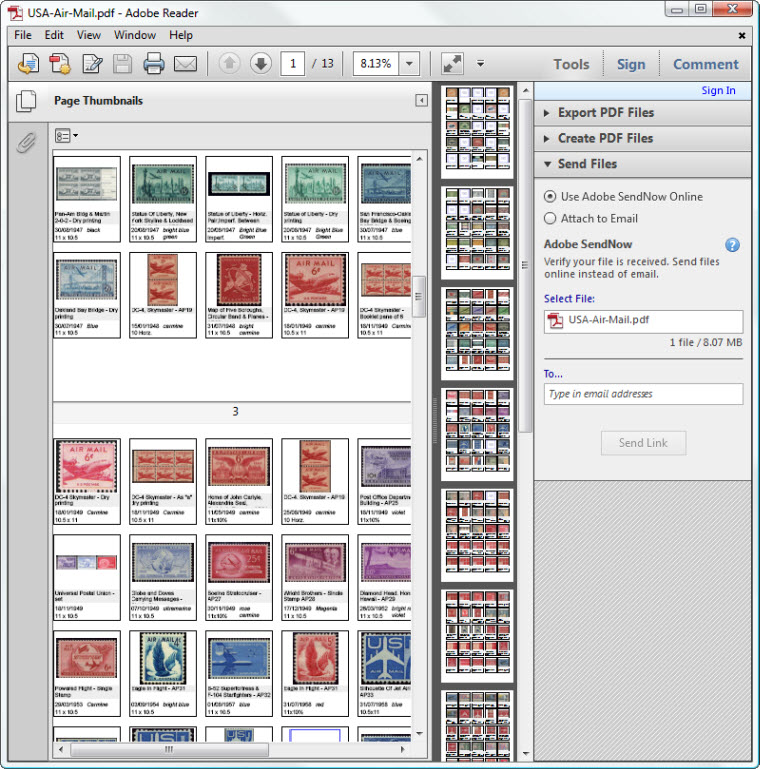Image resolution: width=760 pixels, height=769 pixels.
Task: Click the Adobe SendNow help icon
Action: click(732, 245)
